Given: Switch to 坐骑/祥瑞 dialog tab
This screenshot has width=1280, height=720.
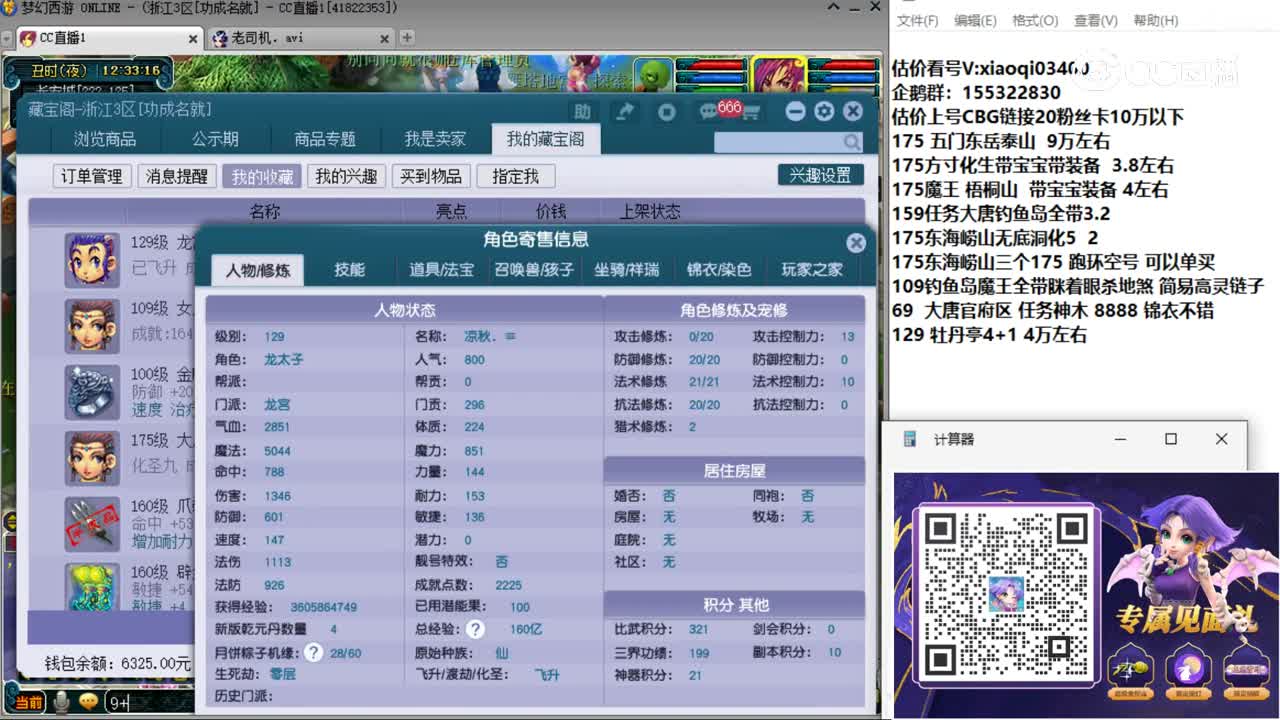Looking at the screenshot, I should click(627, 270).
